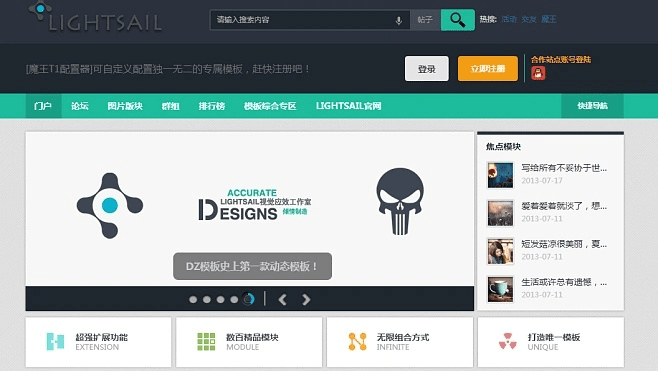Screen dimensions: 658x371
Task: Select the second slider dot
Action: point(207,300)
